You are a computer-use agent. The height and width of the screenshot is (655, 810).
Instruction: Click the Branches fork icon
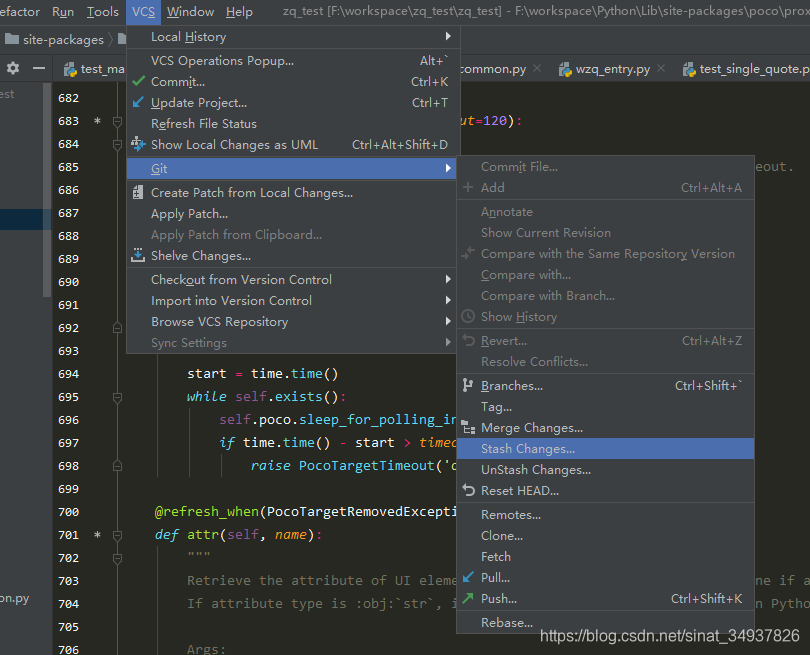[468, 385]
